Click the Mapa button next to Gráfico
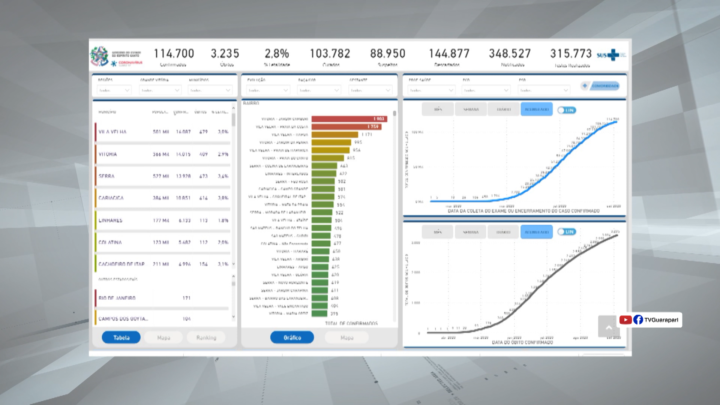Viewport: 720px width, 405px height. coord(347,338)
